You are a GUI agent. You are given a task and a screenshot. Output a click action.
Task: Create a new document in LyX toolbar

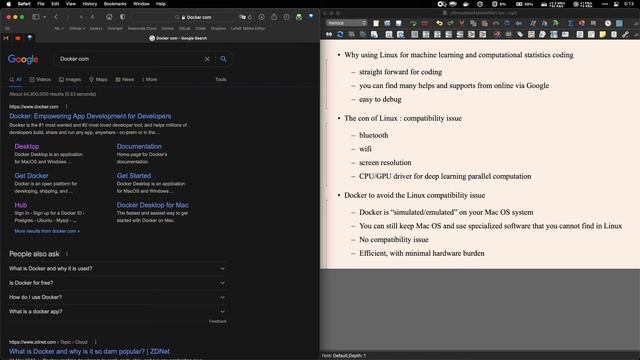[376, 23]
